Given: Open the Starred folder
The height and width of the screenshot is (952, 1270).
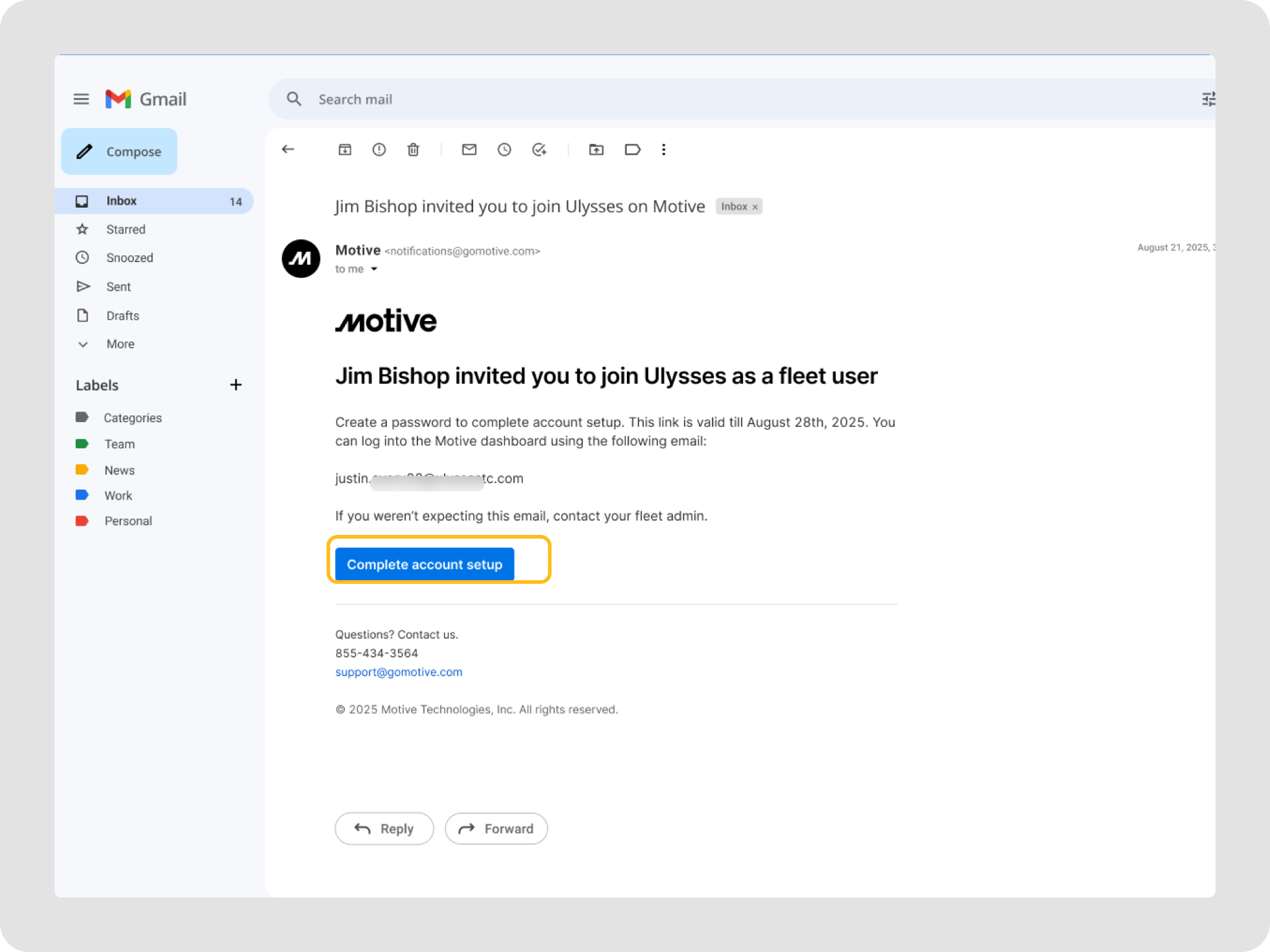Looking at the screenshot, I should (125, 229).
